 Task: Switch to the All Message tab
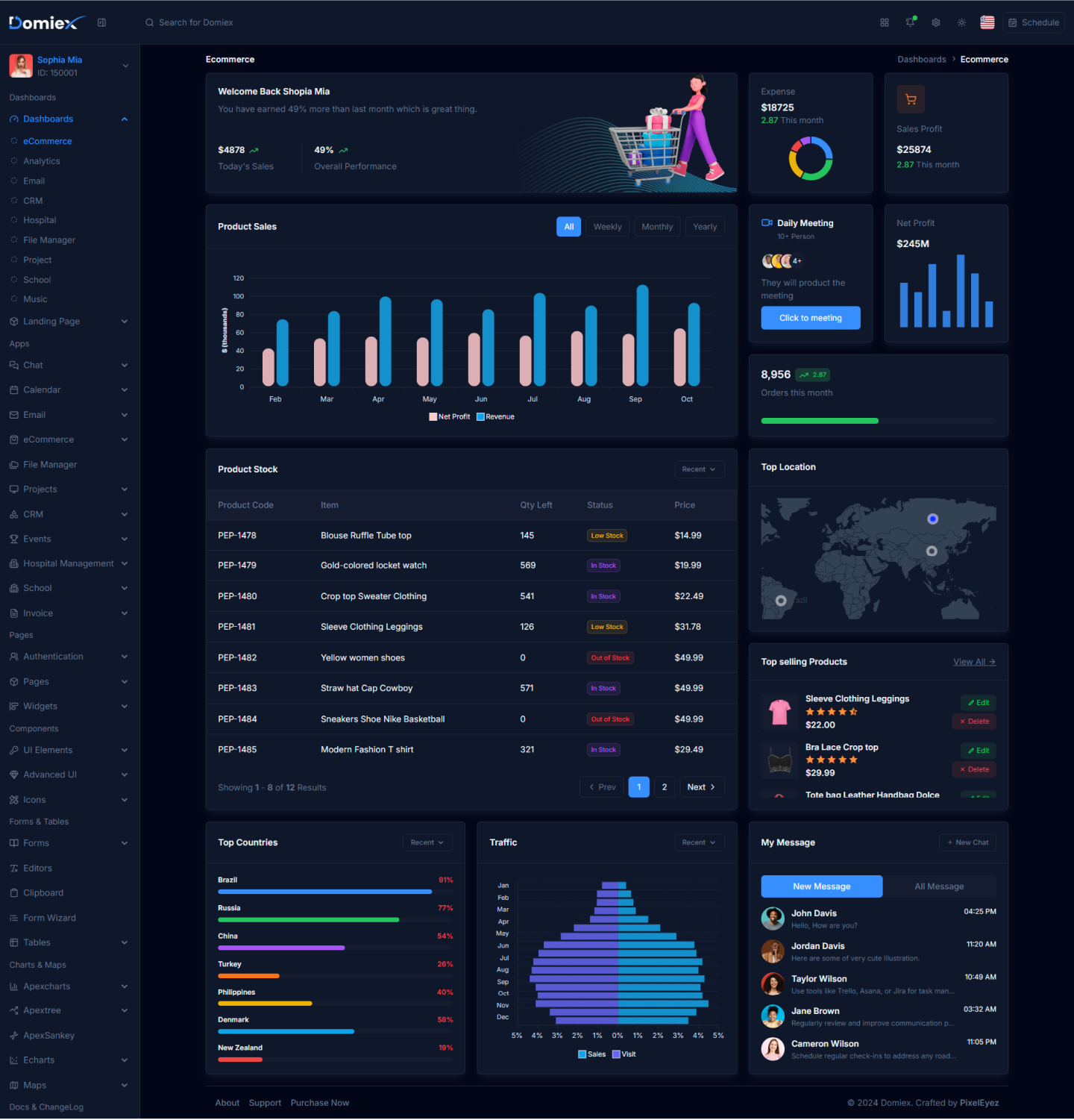pos(939,886)
